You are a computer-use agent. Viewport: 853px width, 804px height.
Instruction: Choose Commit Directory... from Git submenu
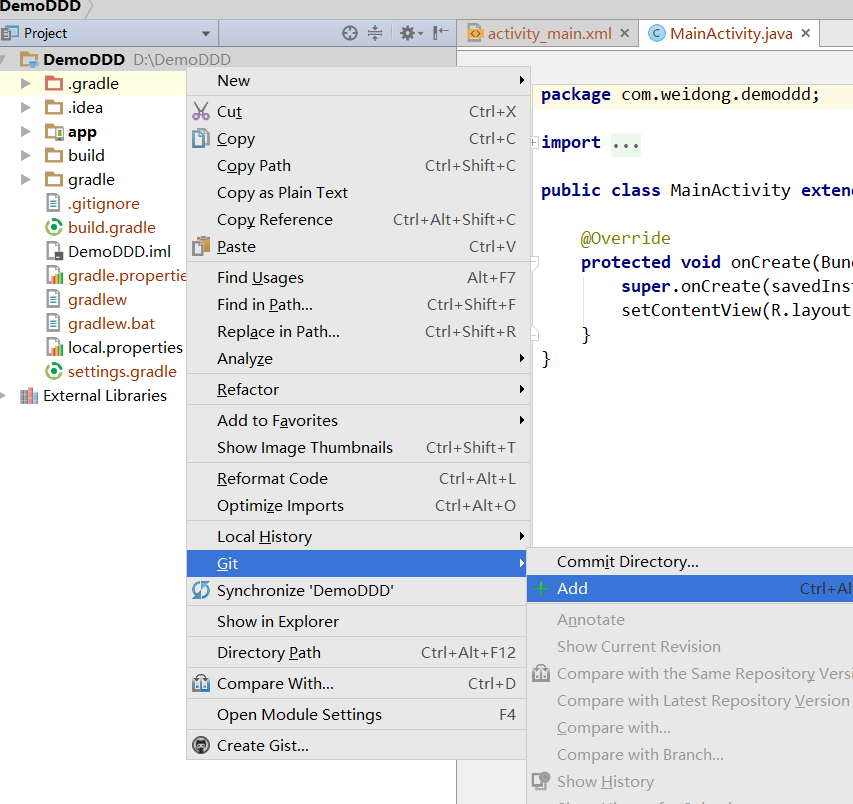coord(690,561)
